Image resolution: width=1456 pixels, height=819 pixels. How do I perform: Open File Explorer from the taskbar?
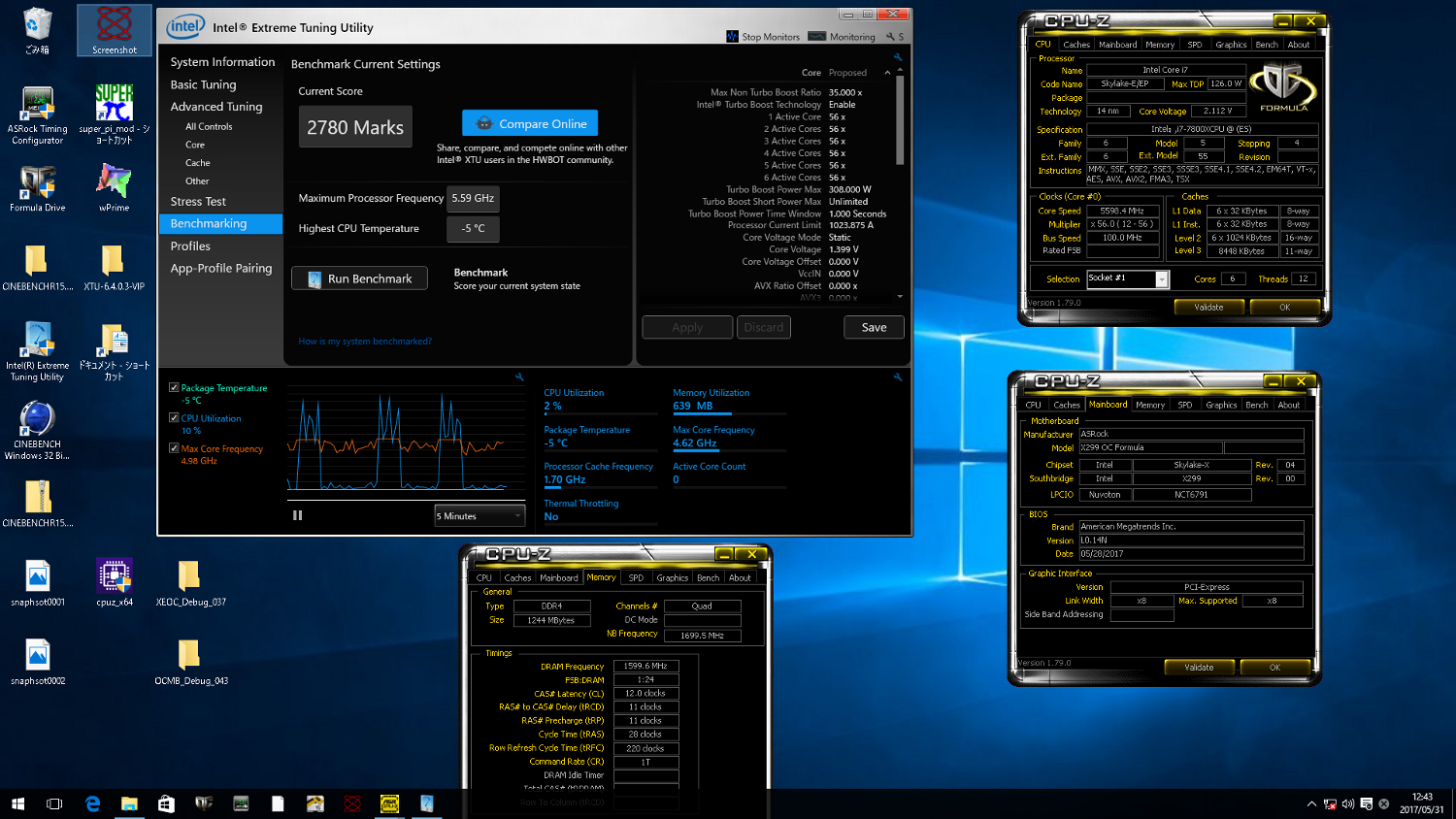coord(129,803)
